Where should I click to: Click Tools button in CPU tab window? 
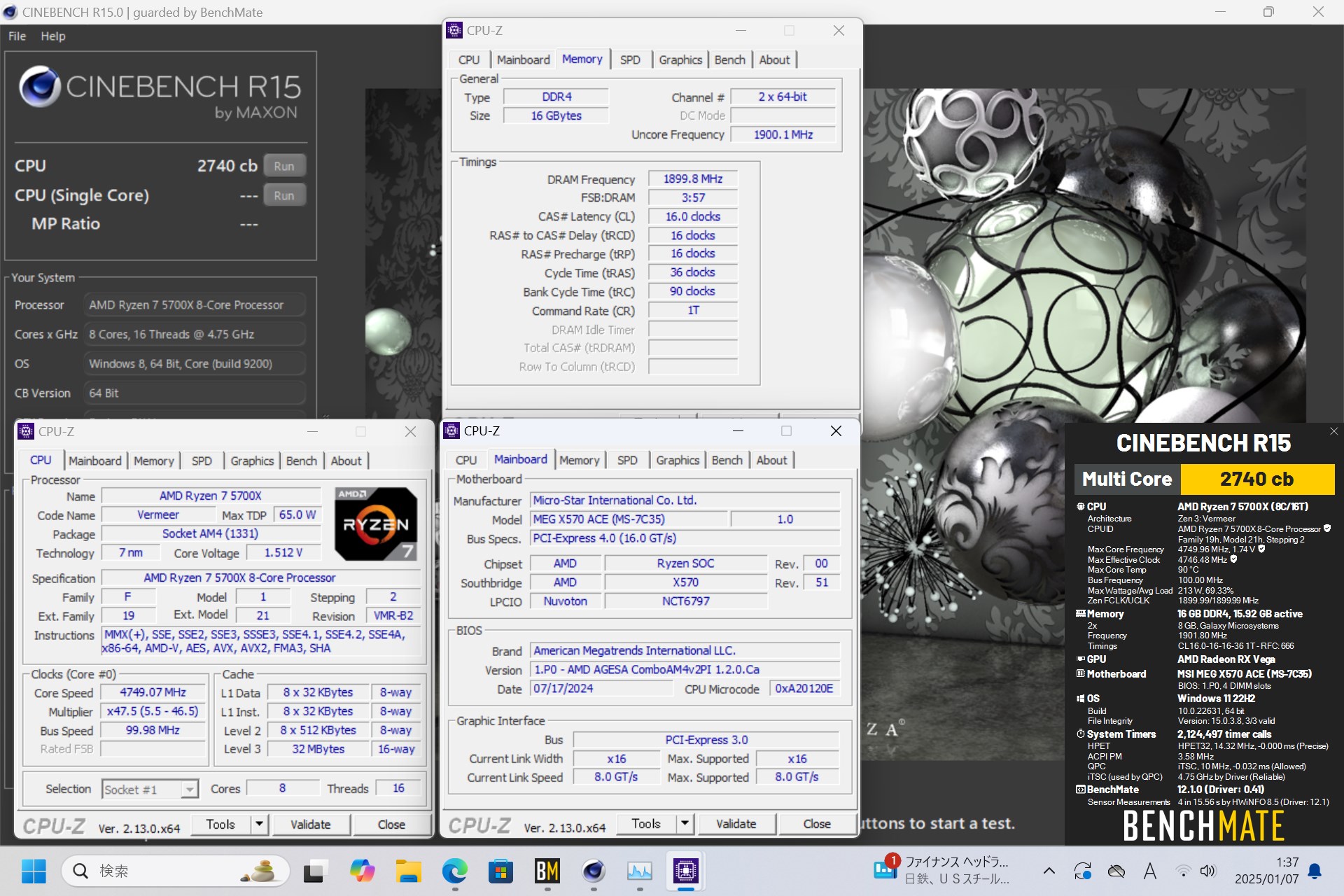[x=220, y=825]
